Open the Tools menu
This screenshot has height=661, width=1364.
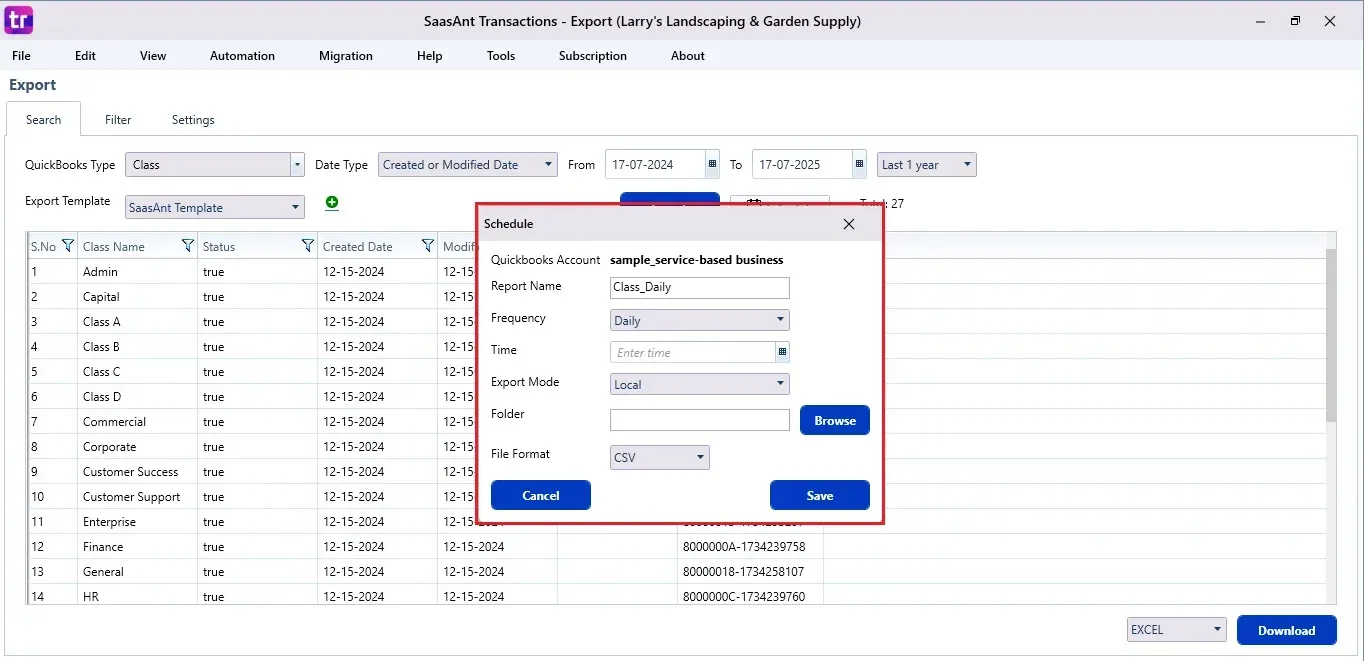point(501,56)
